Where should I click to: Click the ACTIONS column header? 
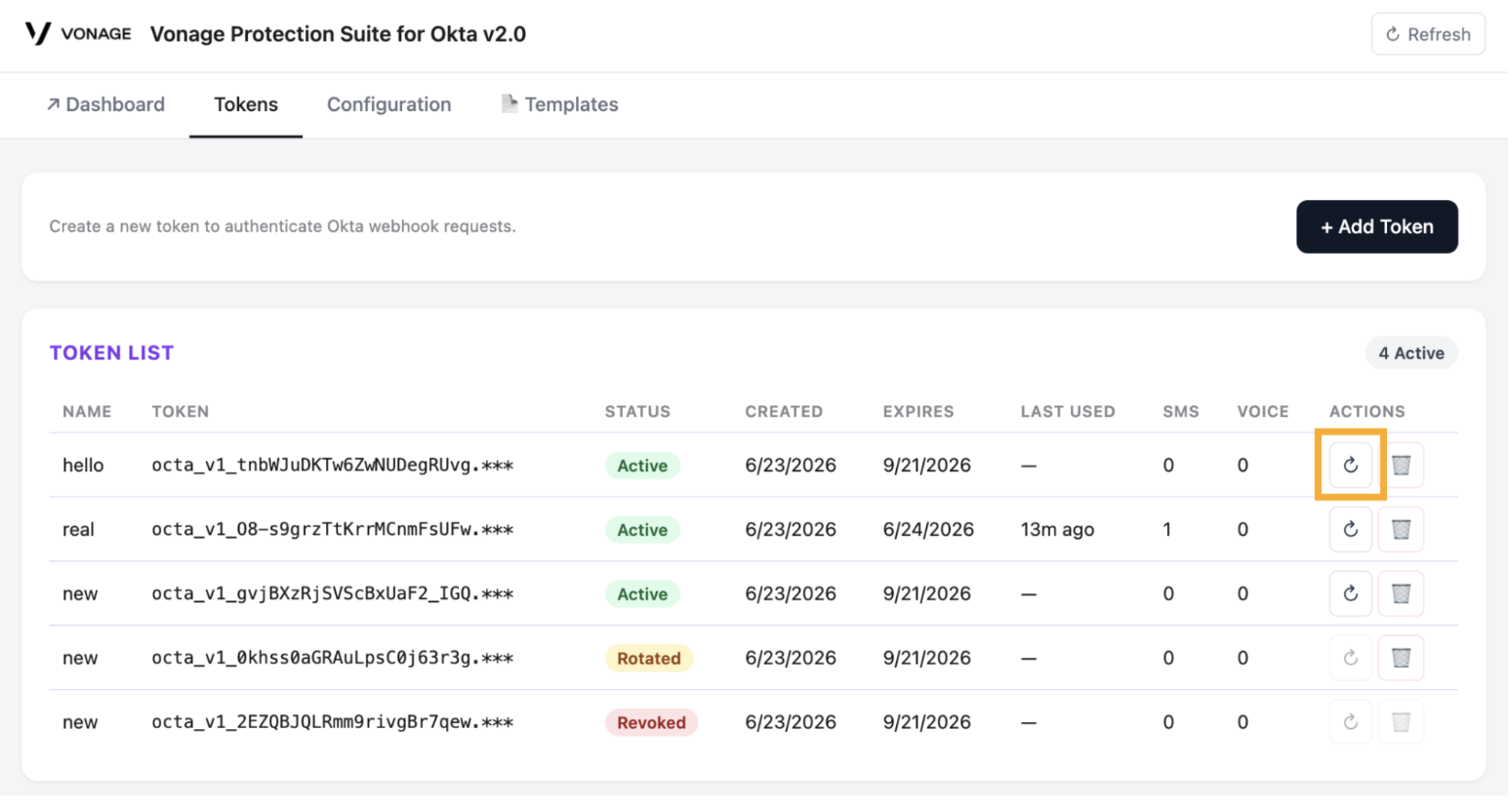point(1366,412)
